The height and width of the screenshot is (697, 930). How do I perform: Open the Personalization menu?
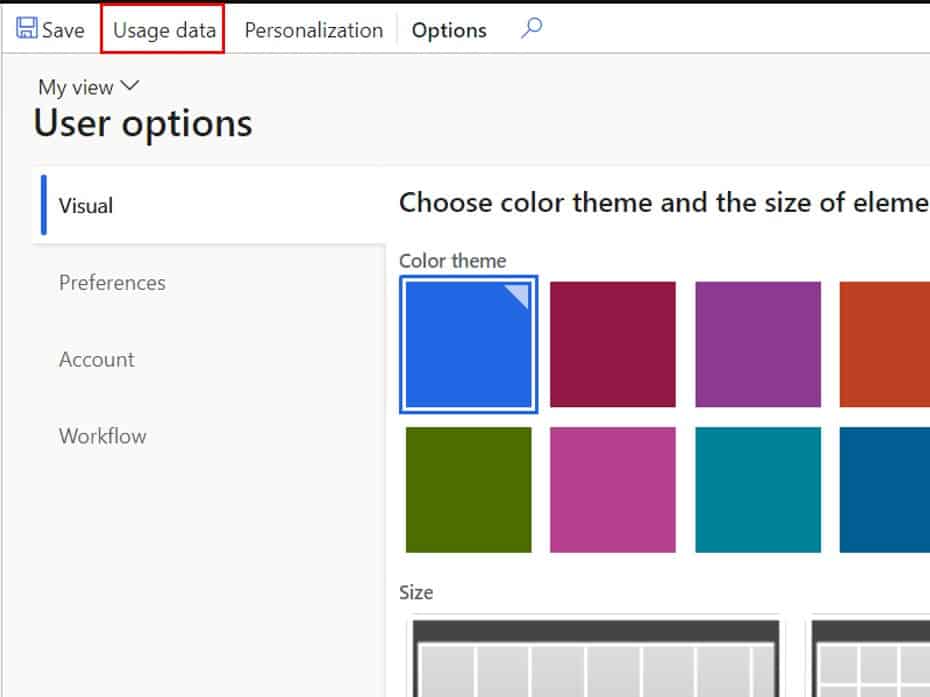pyautogui.click(x=314, y=30)
